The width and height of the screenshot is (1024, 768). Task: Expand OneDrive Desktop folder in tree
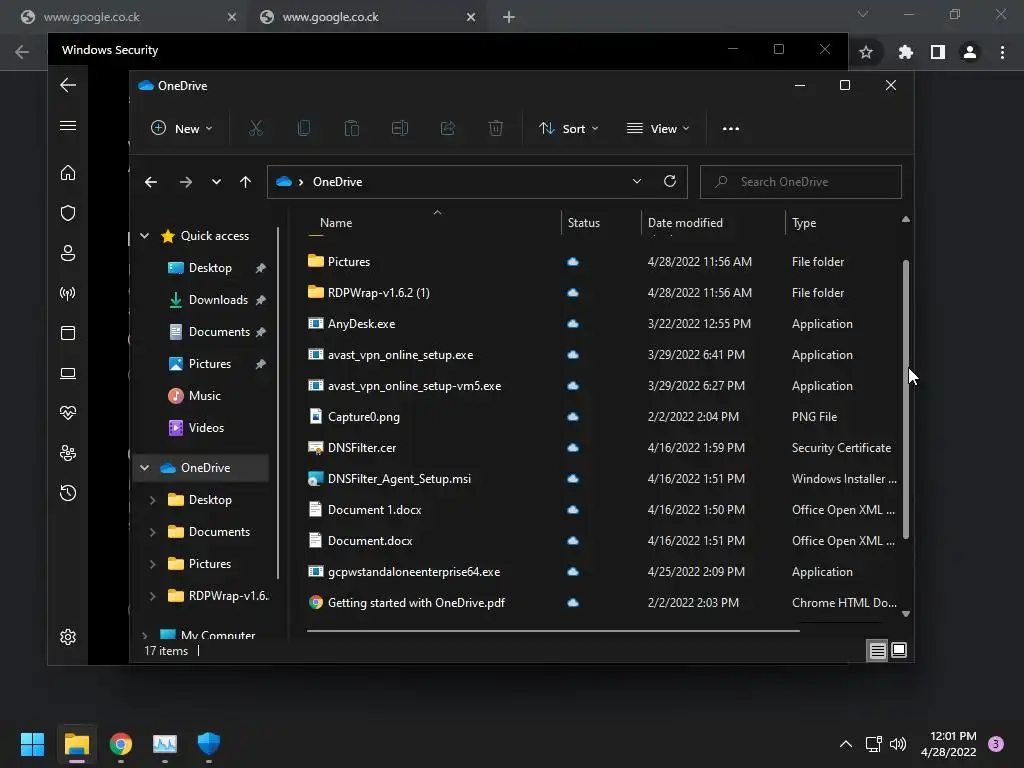click(x=152, y=500)
